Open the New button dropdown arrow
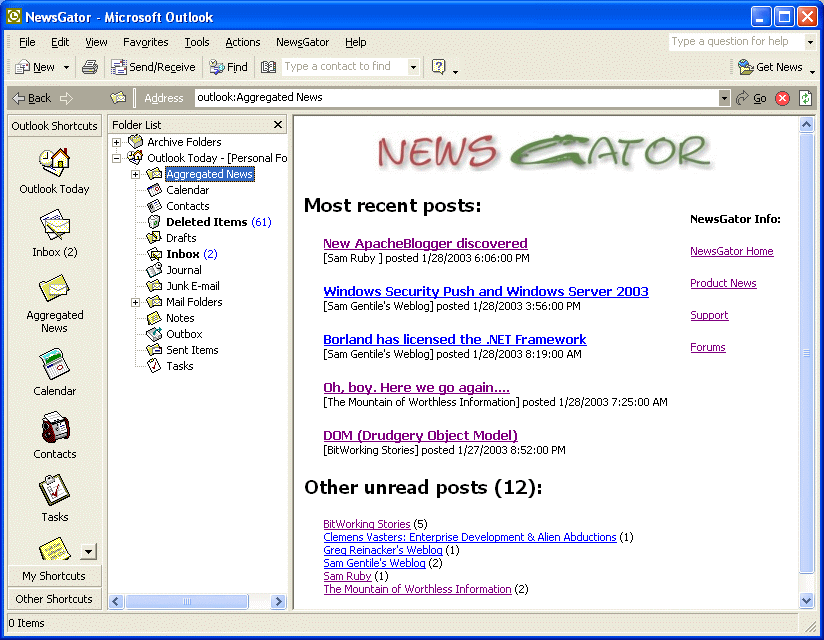The image size is (824, 640). tap(66, 67)
